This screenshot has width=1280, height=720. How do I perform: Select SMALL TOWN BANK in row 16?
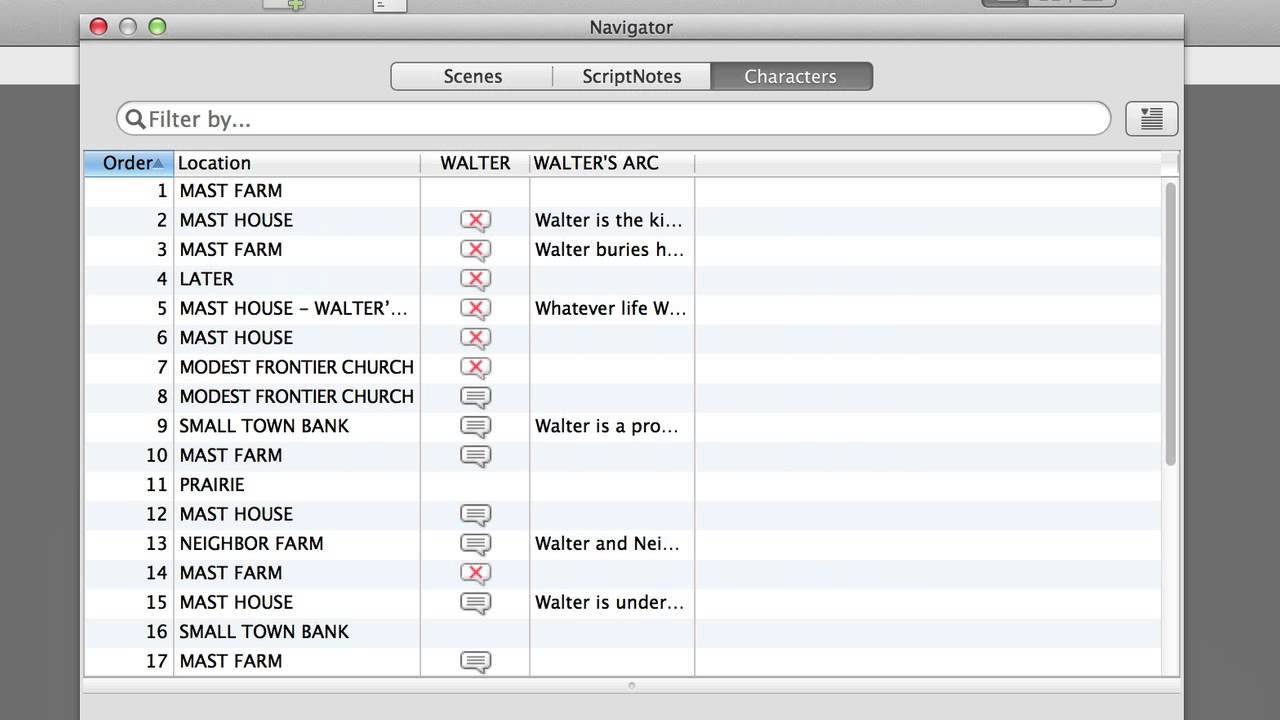point(264,632)
